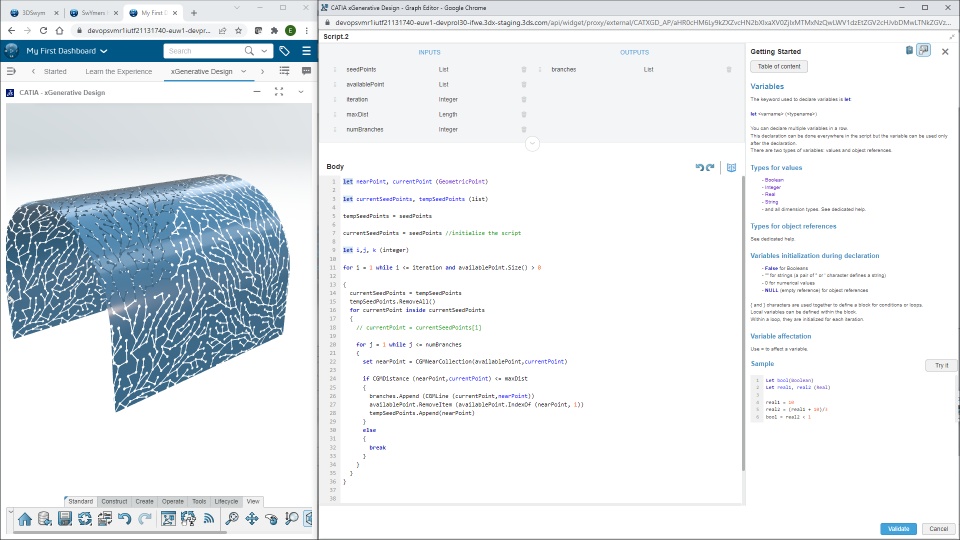Select the Rotate view hand tool

click(272, 519)
